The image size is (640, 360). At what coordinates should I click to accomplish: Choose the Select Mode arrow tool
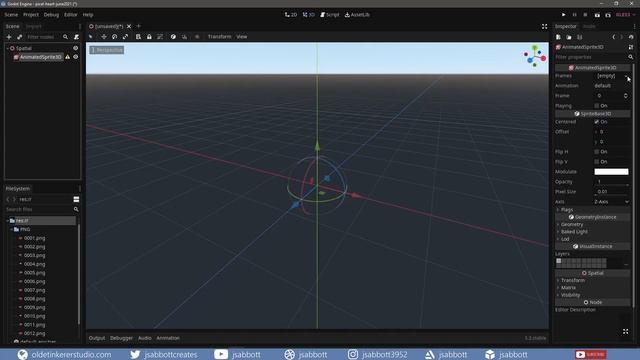[91, 37]
